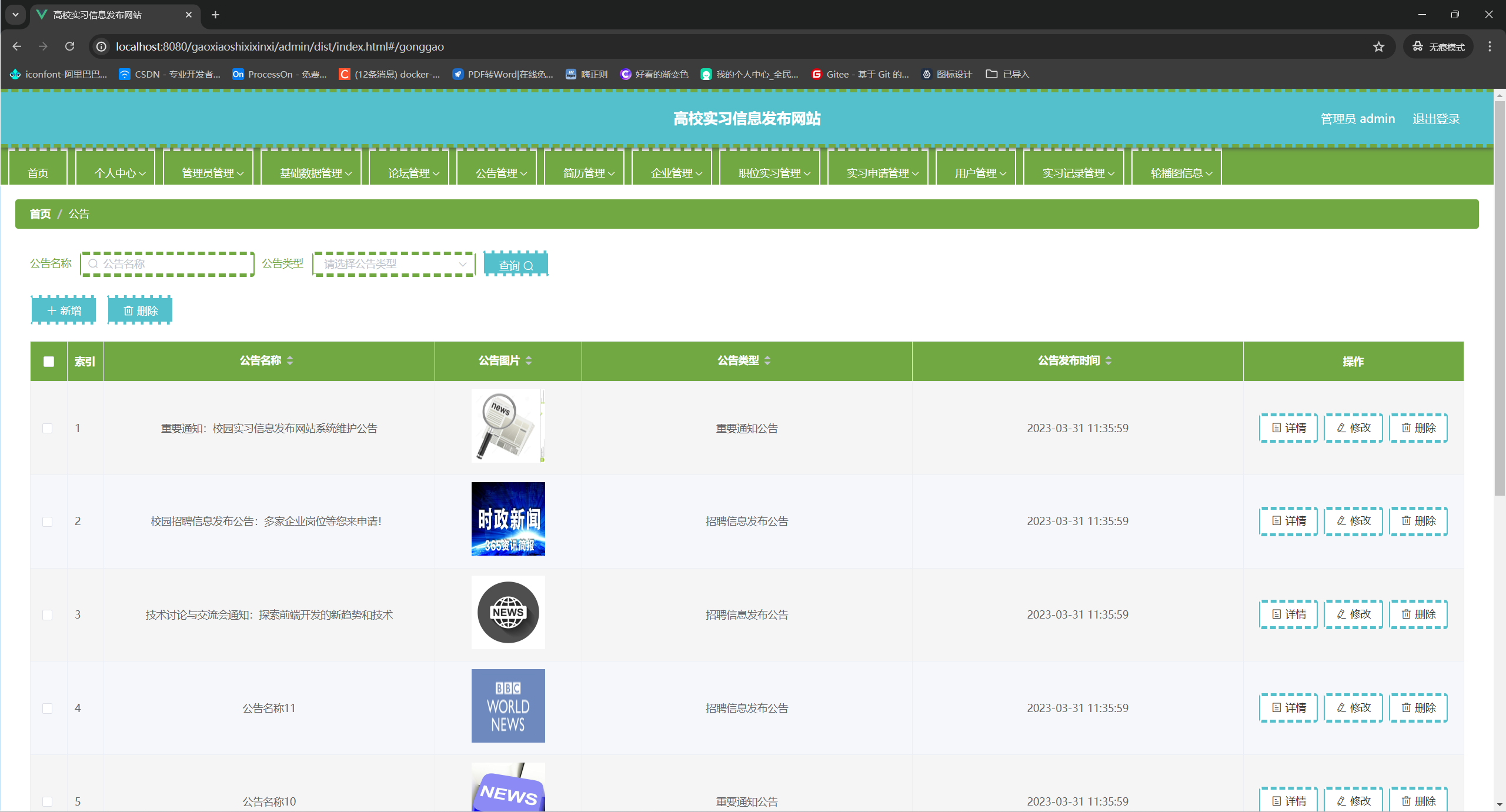This screenshot has height=812, width=1506.
Task: Click the 新增 button
Action: coord(64,310)
